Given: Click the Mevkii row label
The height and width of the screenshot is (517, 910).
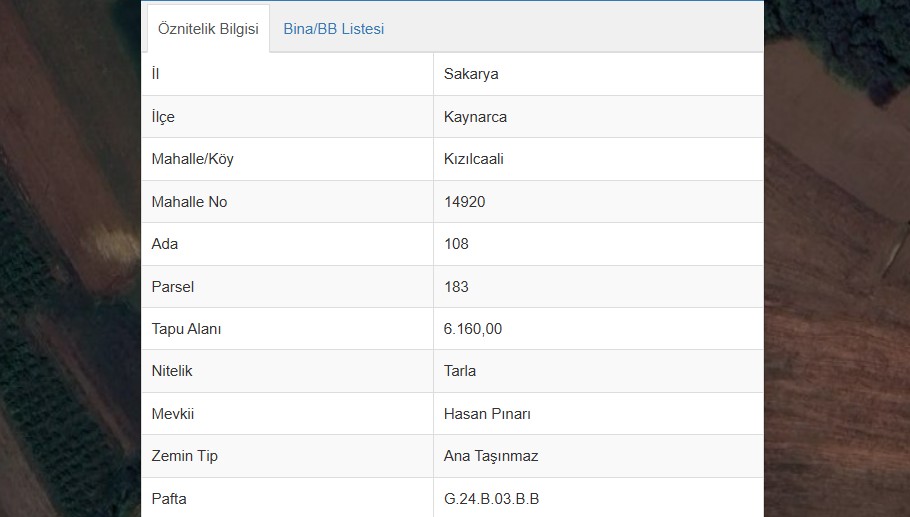Looking at the screenshot, I should 171,414.
